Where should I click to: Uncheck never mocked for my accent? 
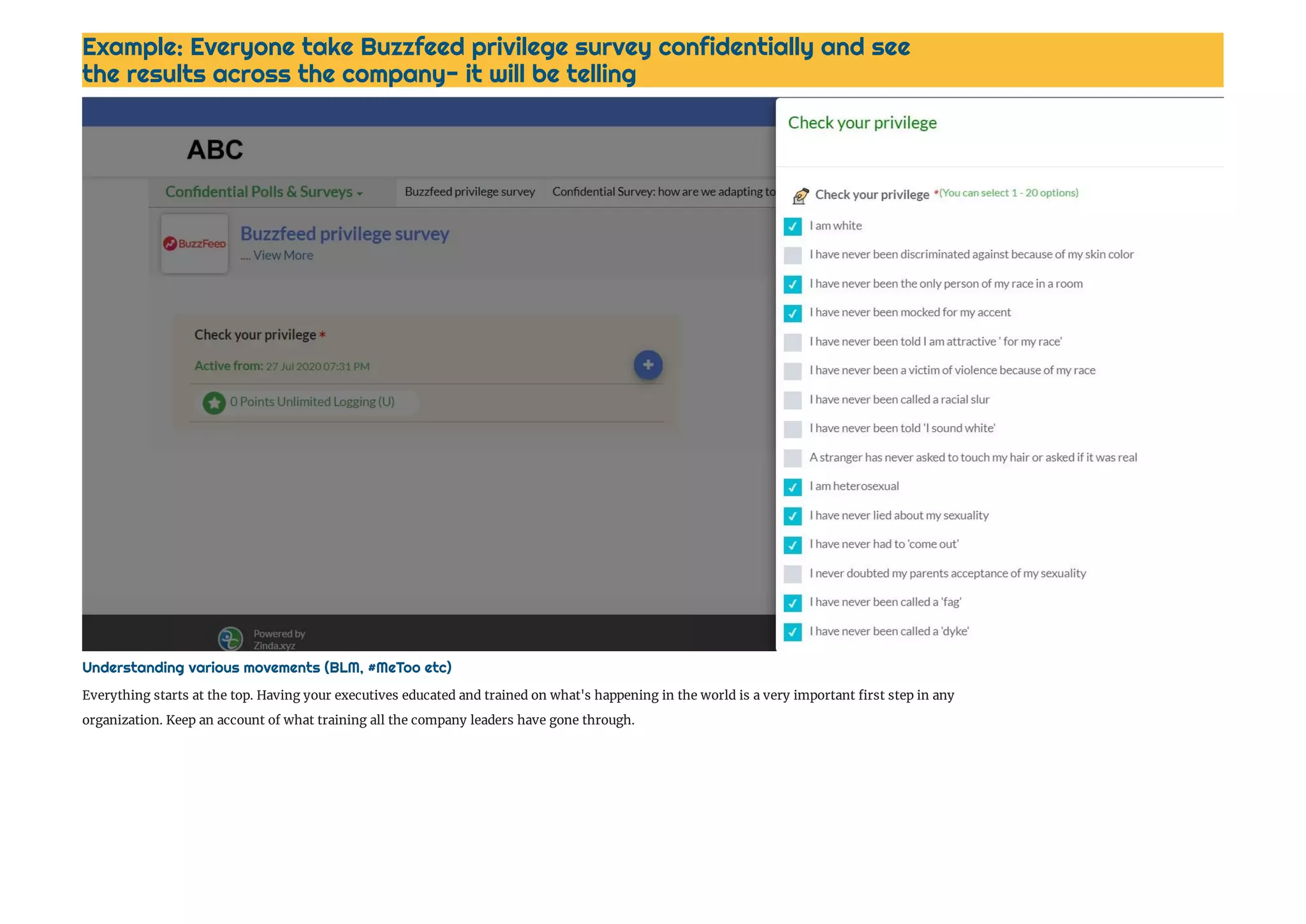tap(793, 313)
